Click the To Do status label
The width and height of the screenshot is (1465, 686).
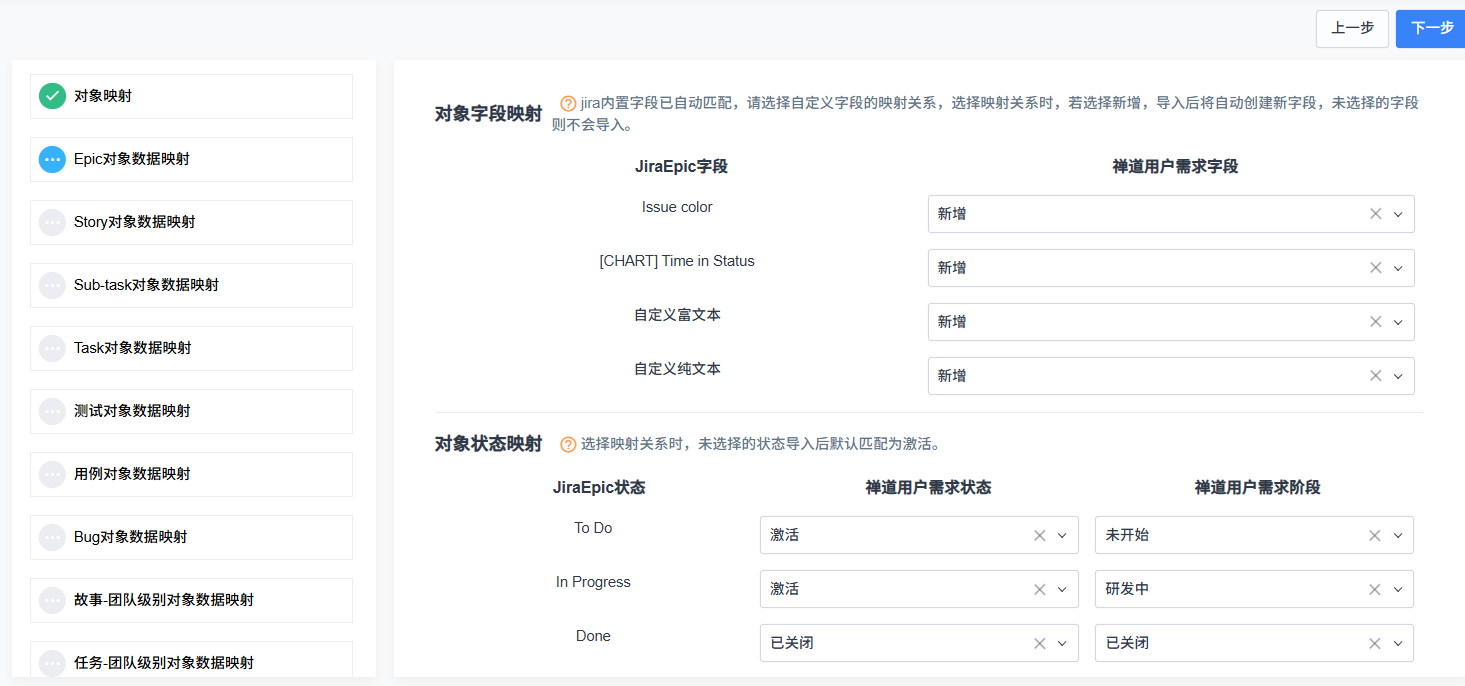click(x=593, y=528)
